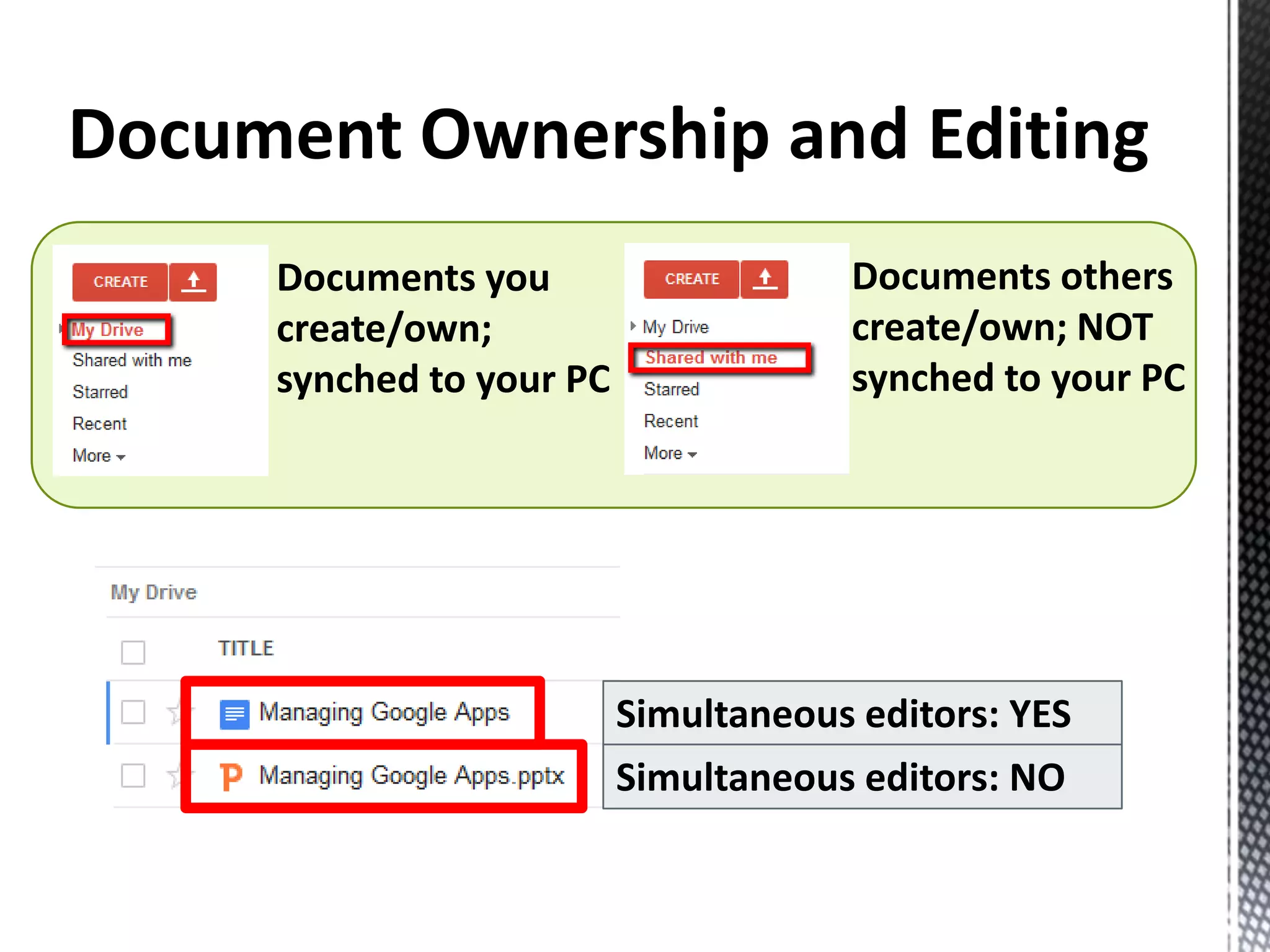This screenshot has width=1270, height=952.
Task: Toggle the select-all checkbox next to TITLE
Action: tap(133, 652)
